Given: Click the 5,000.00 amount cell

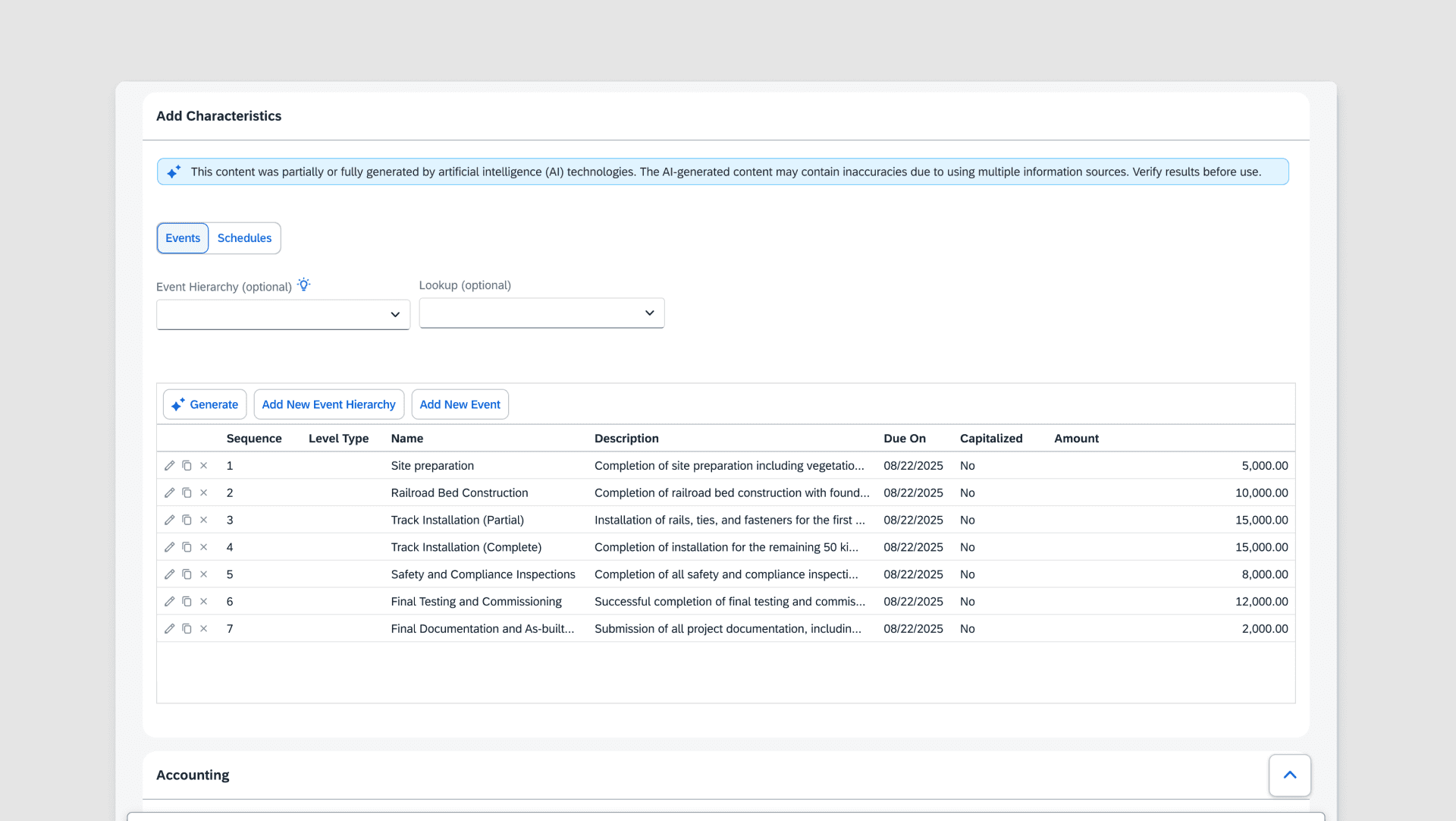Looking at the screenshot, I should 1265,465.
